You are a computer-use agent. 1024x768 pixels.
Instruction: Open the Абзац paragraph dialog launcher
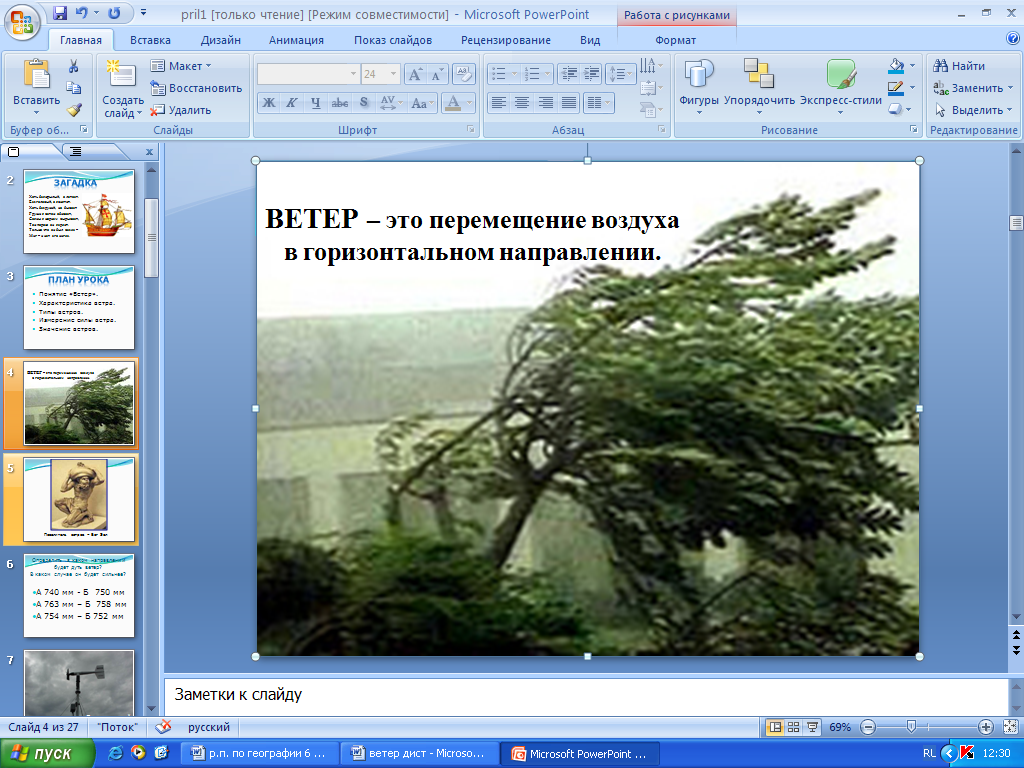tap(662, 129)
